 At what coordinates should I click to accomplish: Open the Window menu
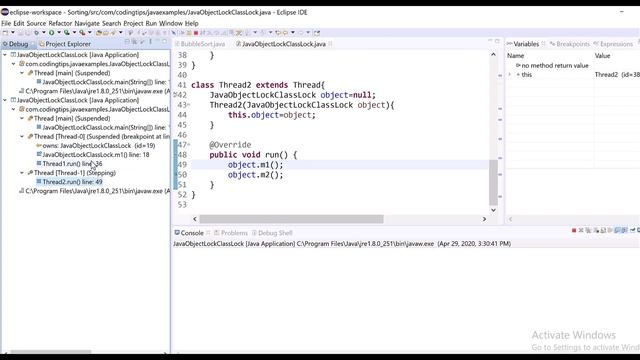(x=171, y=23)
